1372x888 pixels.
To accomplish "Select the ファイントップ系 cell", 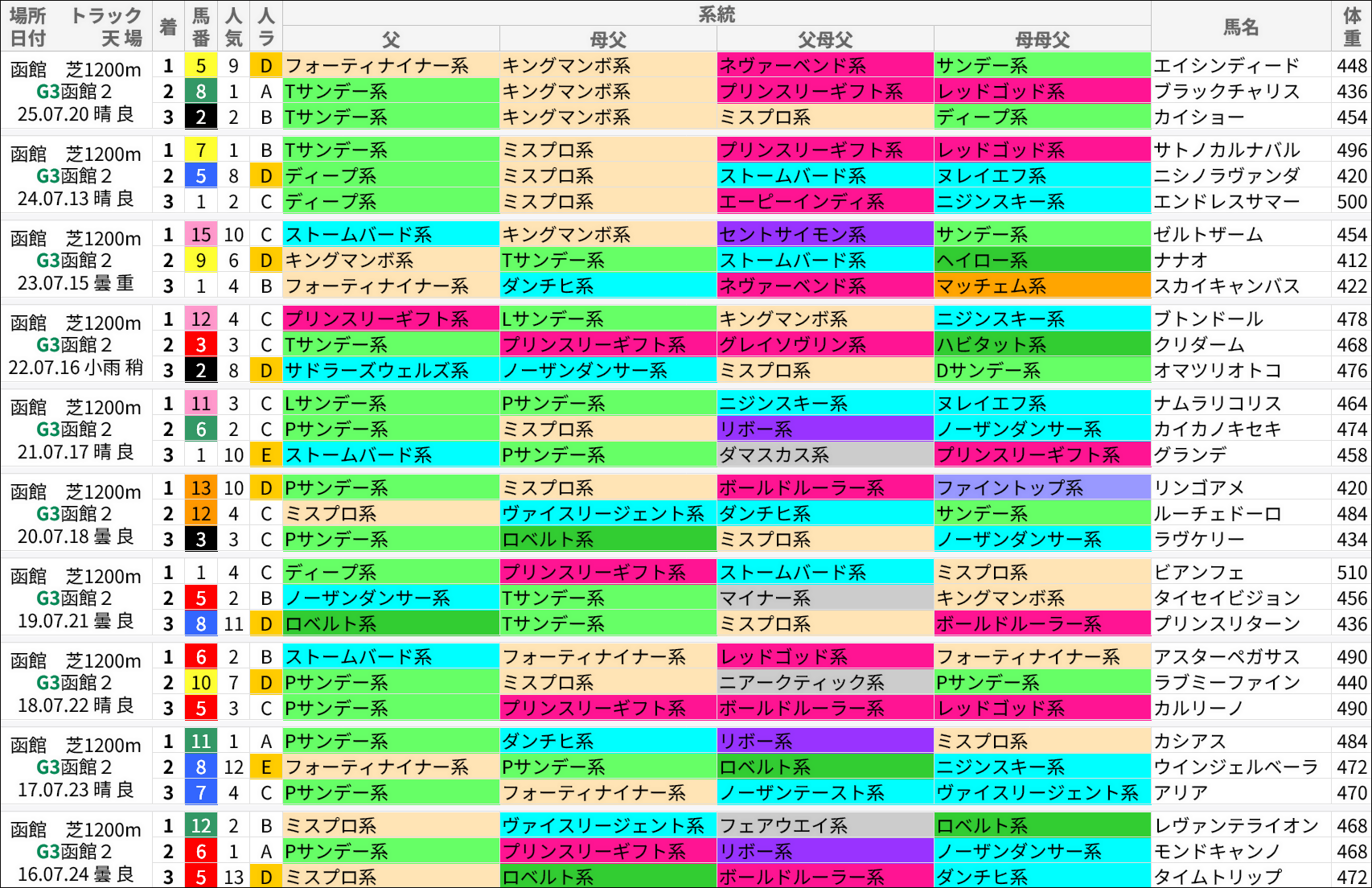I will (1042, 488).
